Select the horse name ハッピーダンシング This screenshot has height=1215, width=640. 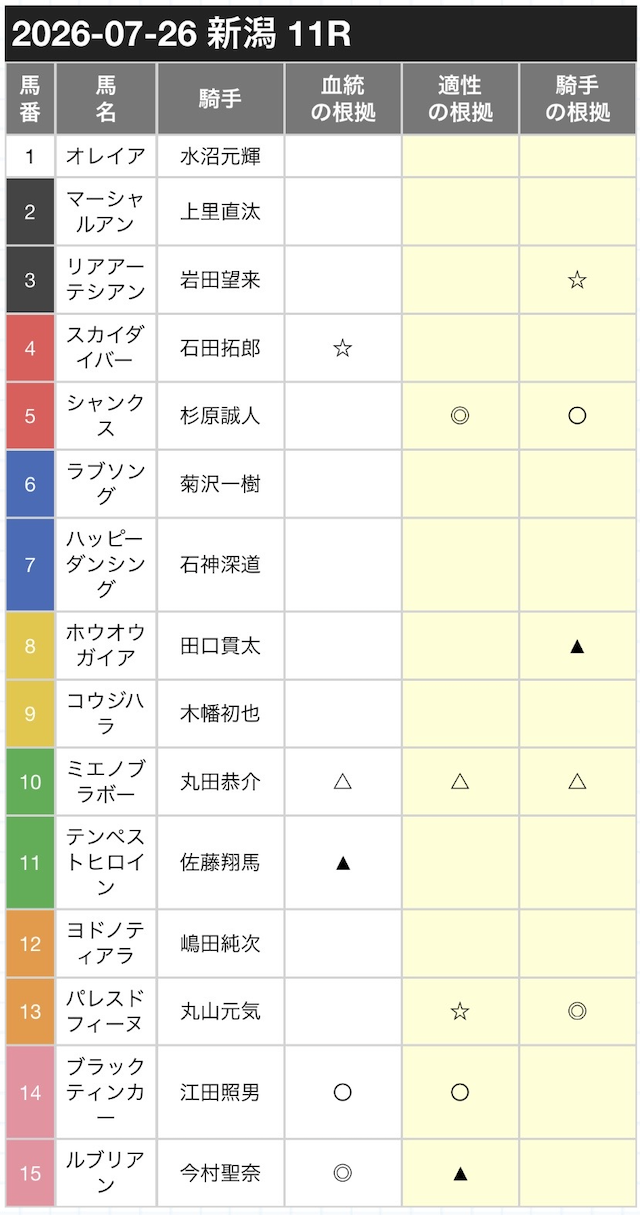pyautogui.click(x=106, y=564)
